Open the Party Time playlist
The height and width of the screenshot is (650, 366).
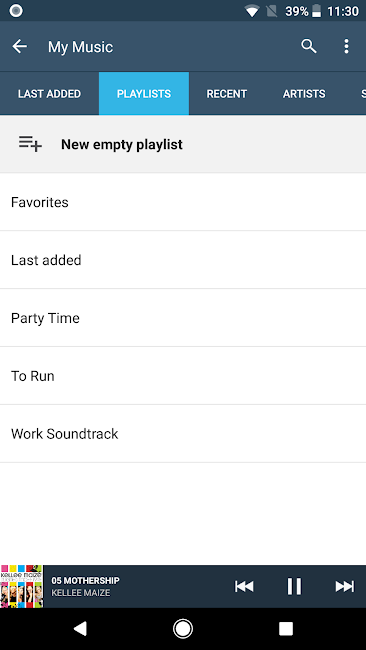click(x=183, y=318)
